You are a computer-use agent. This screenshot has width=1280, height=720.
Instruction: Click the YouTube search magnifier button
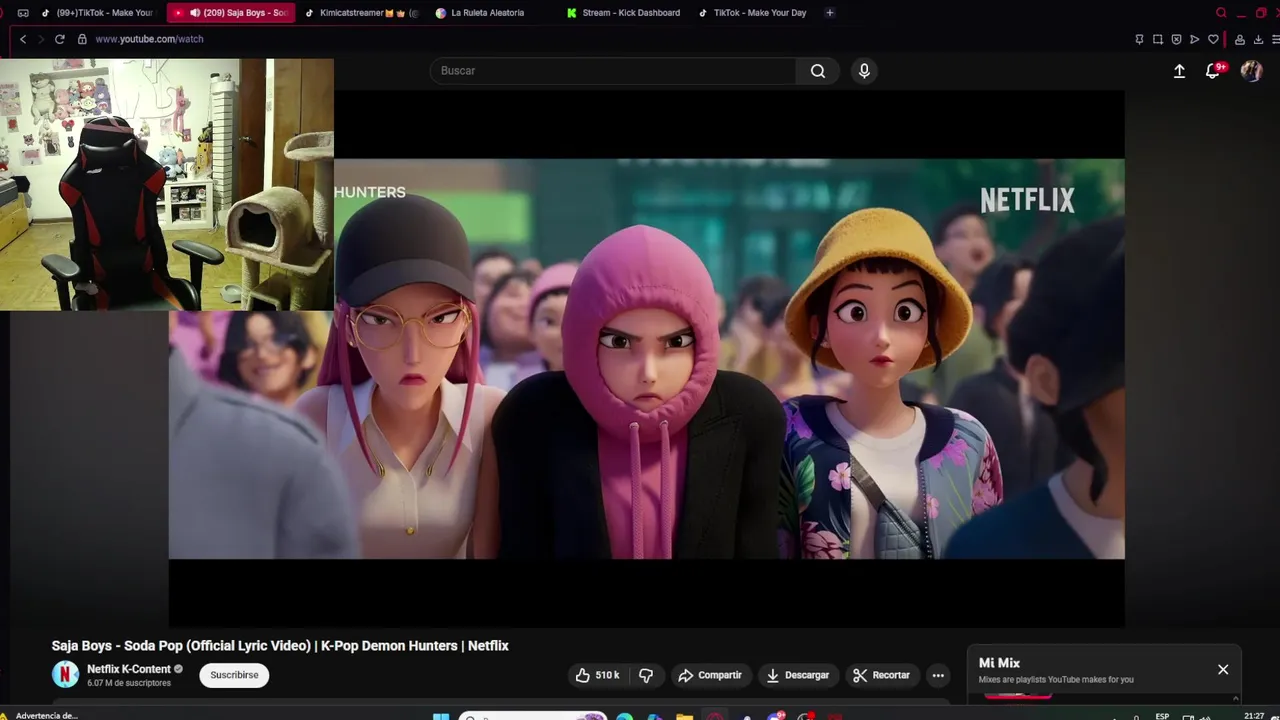pos(818,71)
